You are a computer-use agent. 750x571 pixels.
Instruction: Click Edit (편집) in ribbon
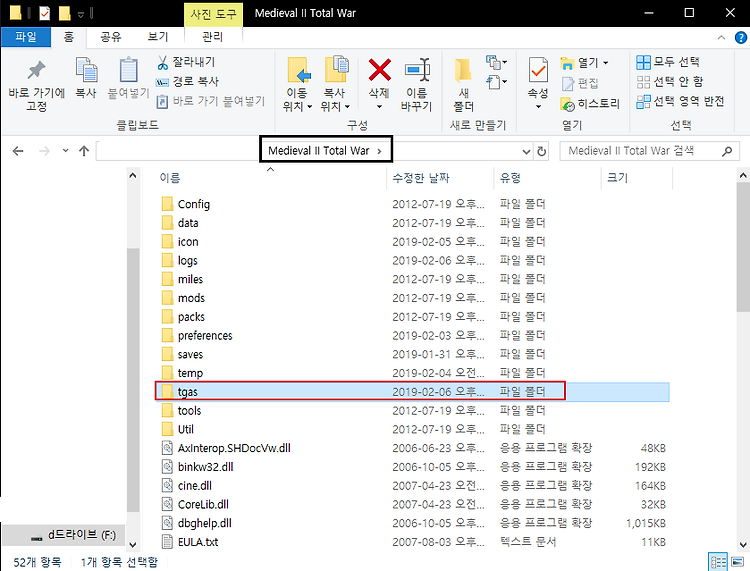click(x=580, y=83)
